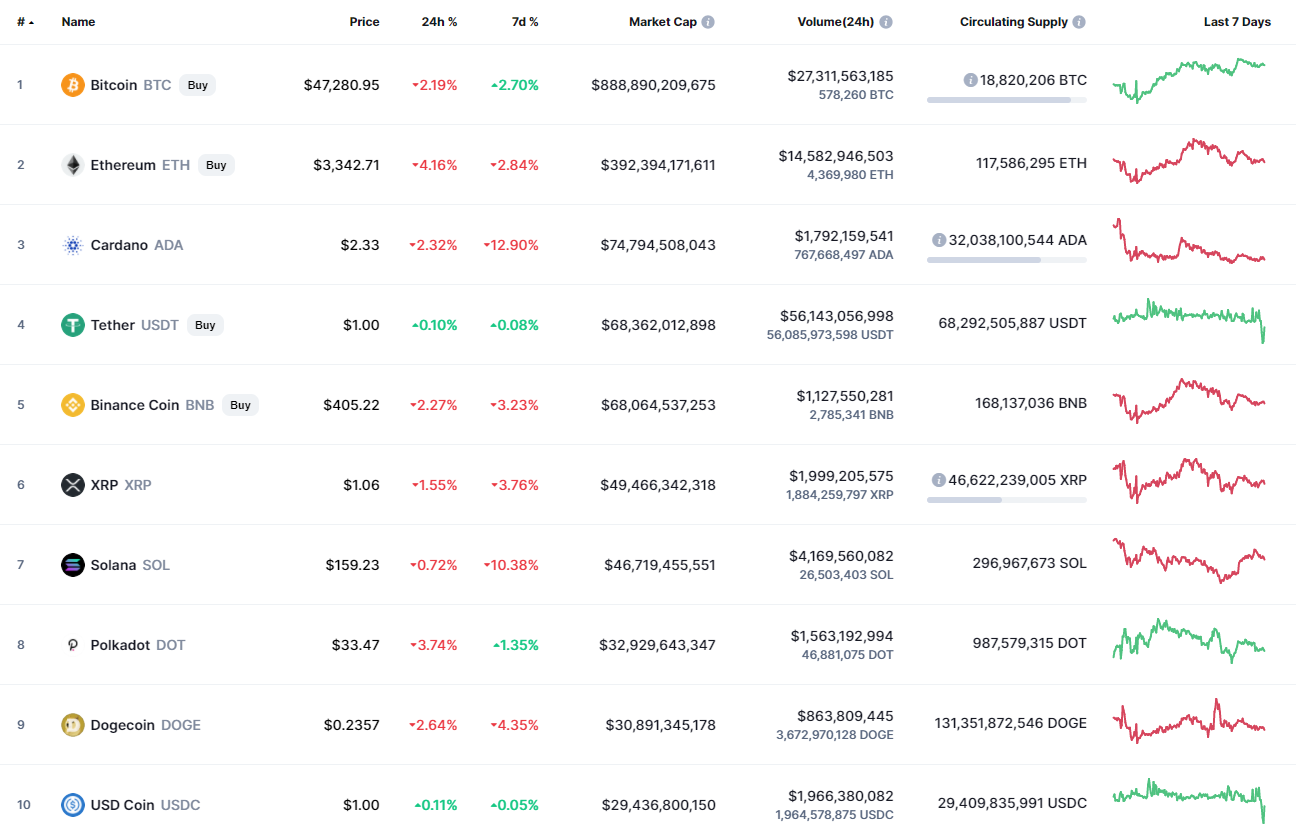Sort by the 7d % column header
Image resolution: width=1296 pixels, height=838 pixels.
pyautogui.click(x=524, y=22)
